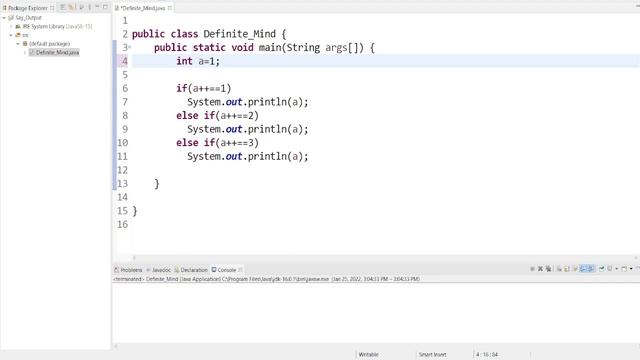640x360 pixels.
Task: Collapse All in Package Explorer toolbar
Action: [62, 7]
